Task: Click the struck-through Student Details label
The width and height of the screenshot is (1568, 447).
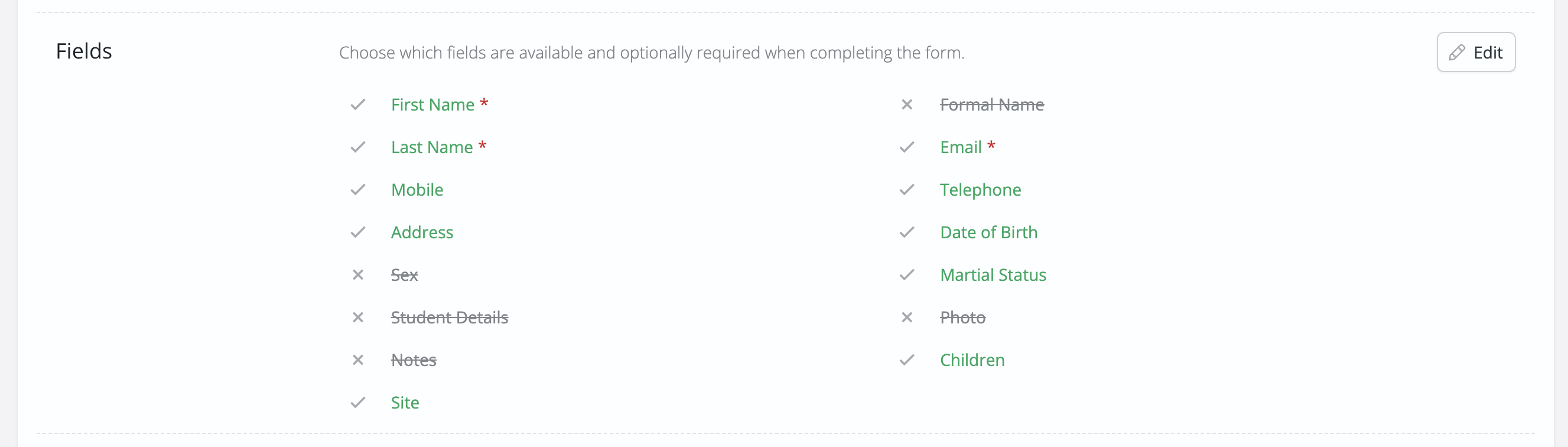Action: coord(449,318)
